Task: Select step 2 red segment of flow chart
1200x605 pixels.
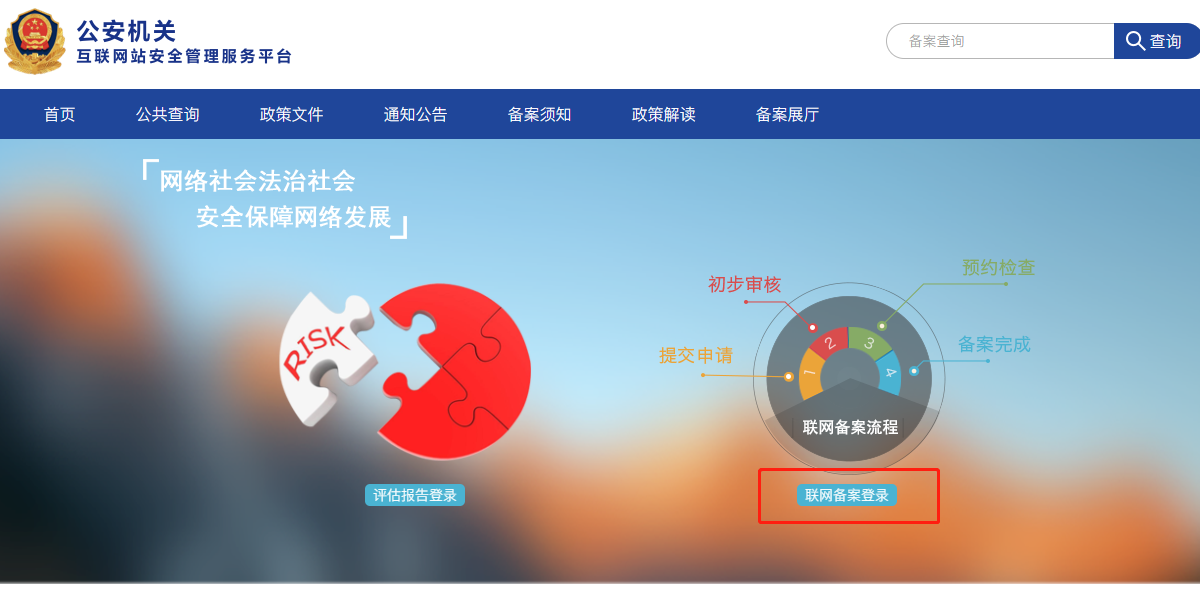Action: click(829, 342)
